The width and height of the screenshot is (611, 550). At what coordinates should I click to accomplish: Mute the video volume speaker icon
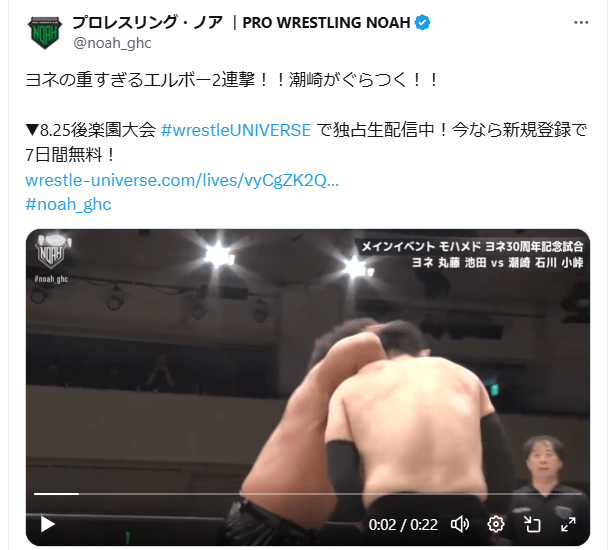pos(460,524)
